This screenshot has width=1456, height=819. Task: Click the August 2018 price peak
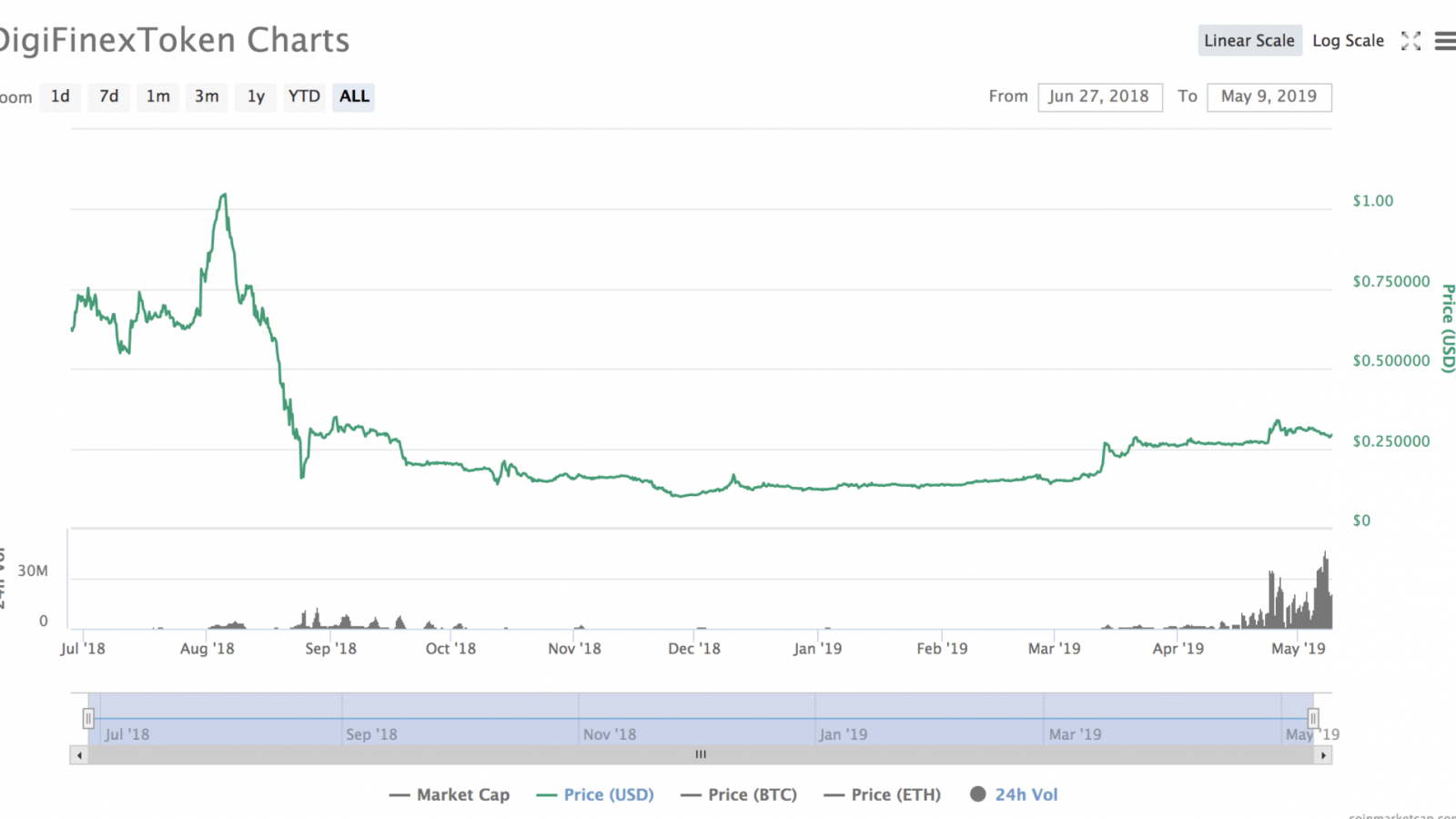(x=224, y=195)
